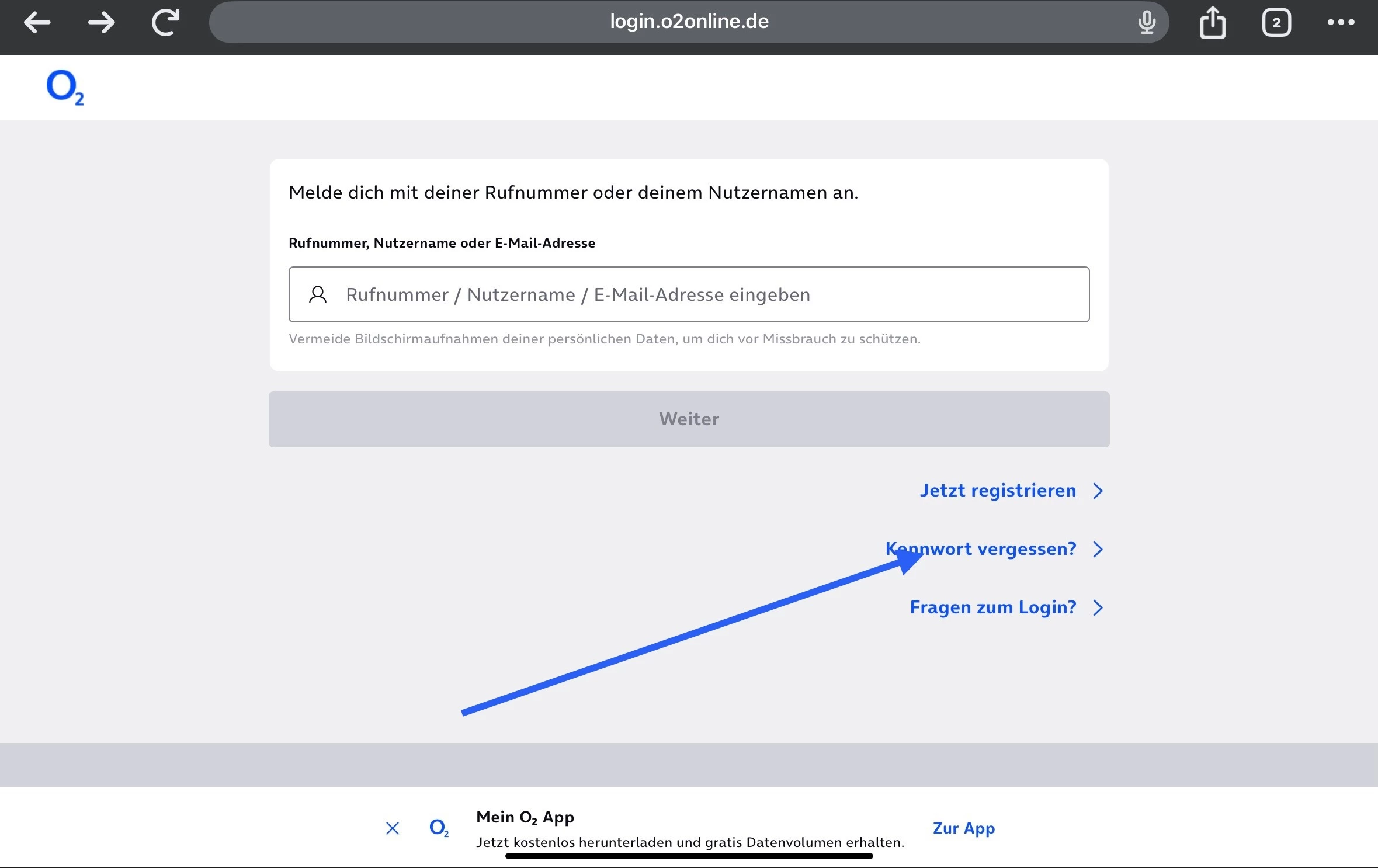The height and width of the screenshot is (868, 1378).
Task: Click the O2 icon in app banner
Action: (x=439, y=828)
